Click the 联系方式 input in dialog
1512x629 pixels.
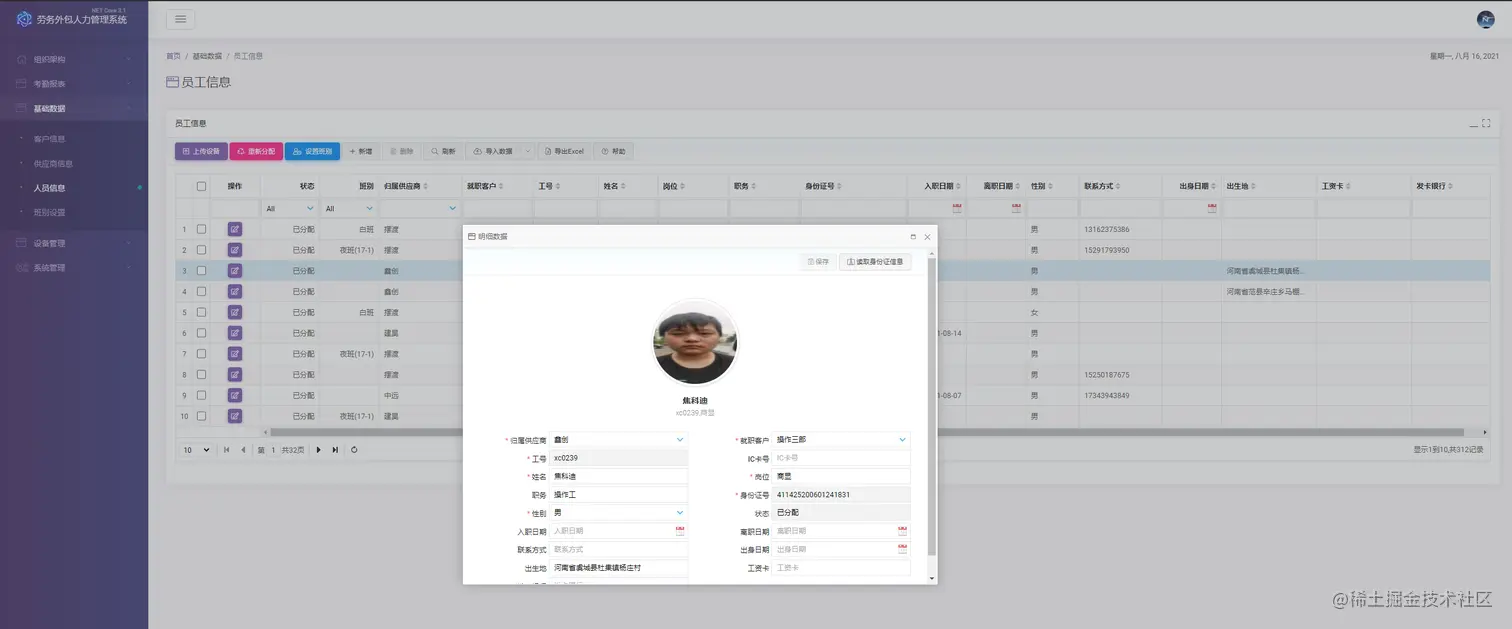[619, 549]
